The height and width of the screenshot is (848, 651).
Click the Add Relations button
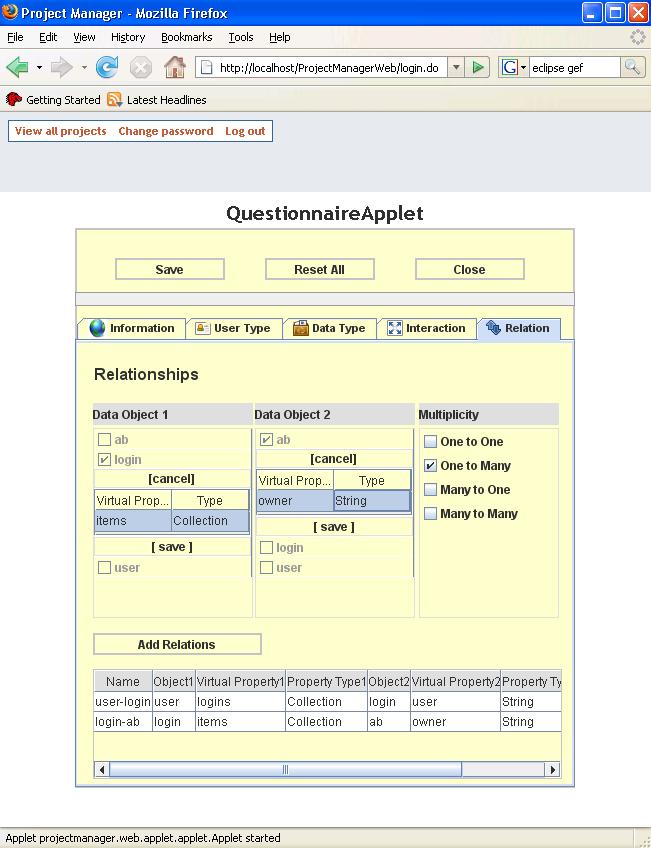[177, 644]
